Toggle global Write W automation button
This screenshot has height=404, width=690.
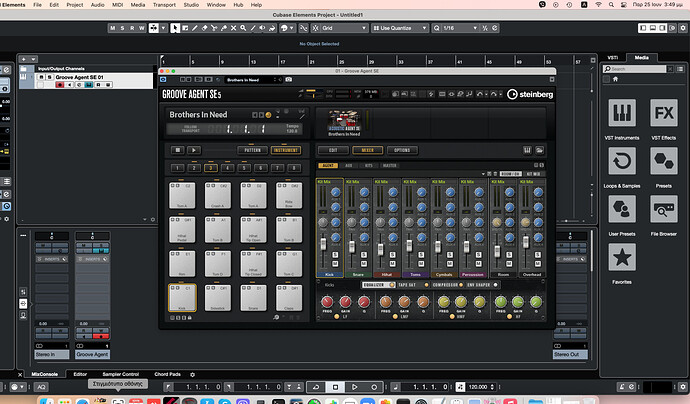[x=142, y=28]
